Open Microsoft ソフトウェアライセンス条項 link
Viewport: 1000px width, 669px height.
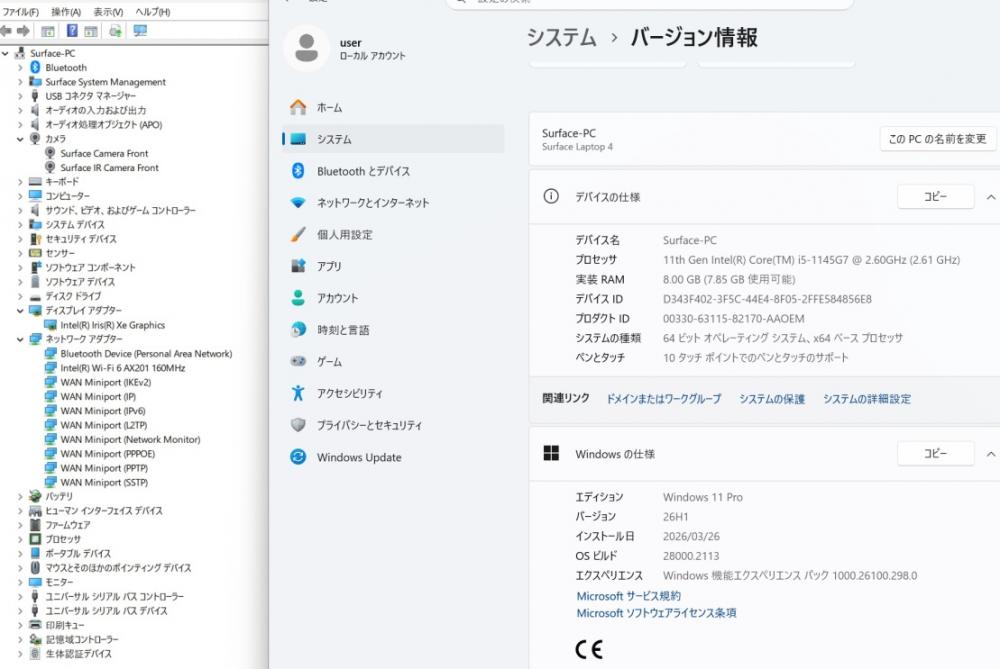coord(656,613)
